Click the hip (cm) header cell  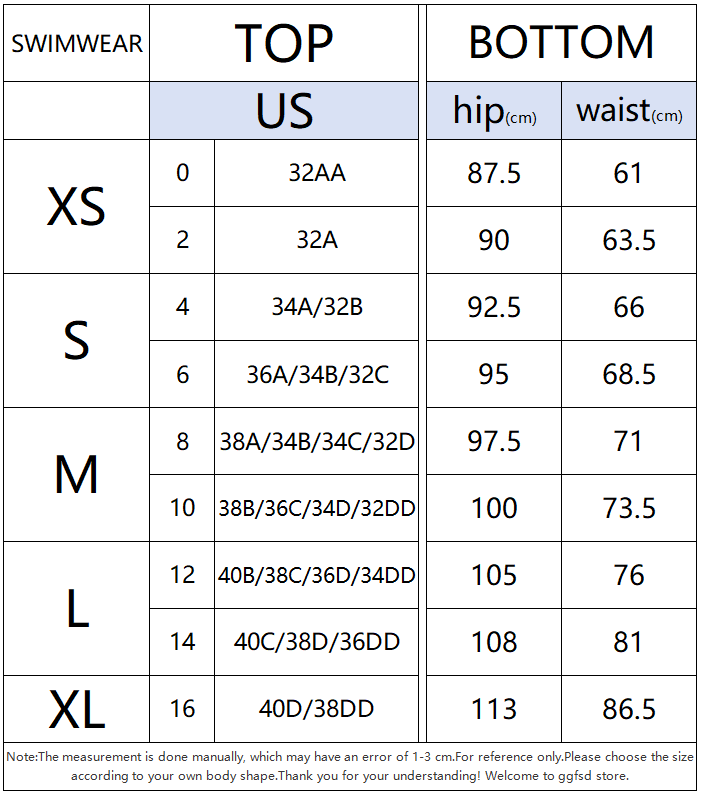[x=494, y=111]
